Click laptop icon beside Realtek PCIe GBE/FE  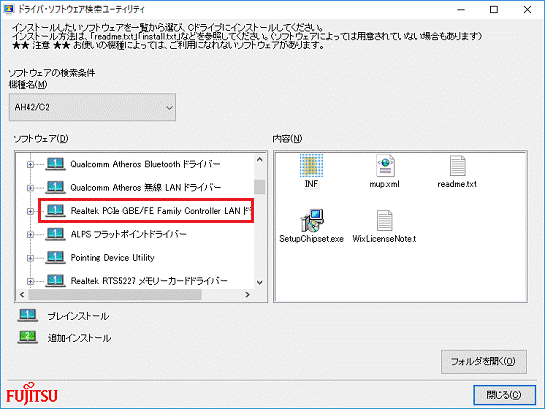[55, 211]
